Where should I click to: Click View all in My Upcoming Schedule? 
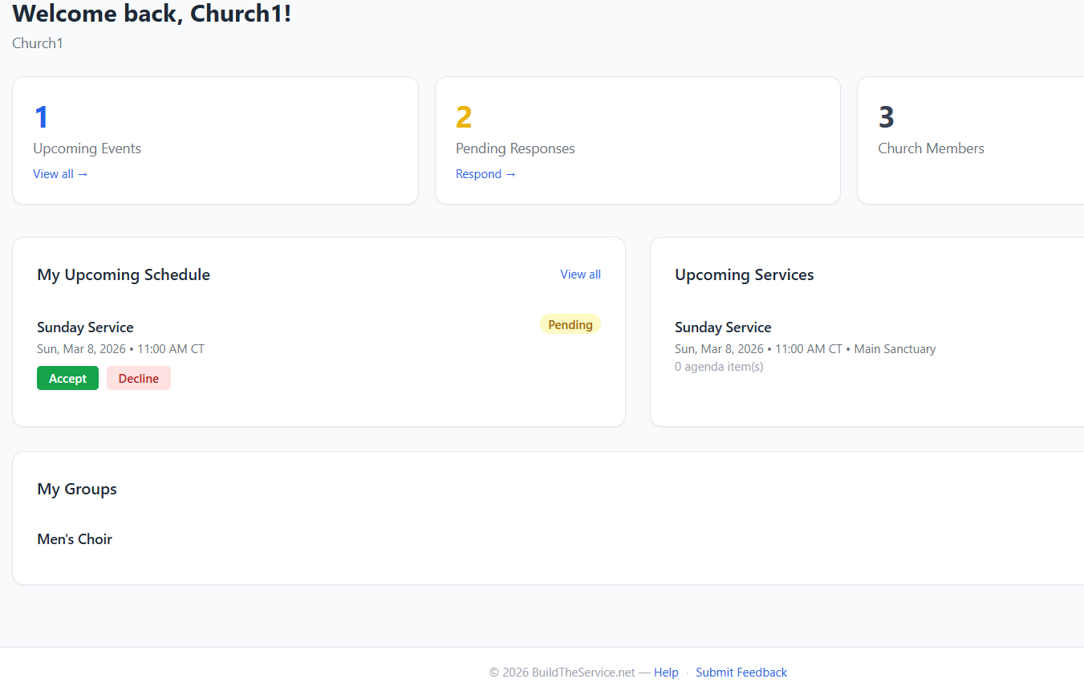pos(580,274)
